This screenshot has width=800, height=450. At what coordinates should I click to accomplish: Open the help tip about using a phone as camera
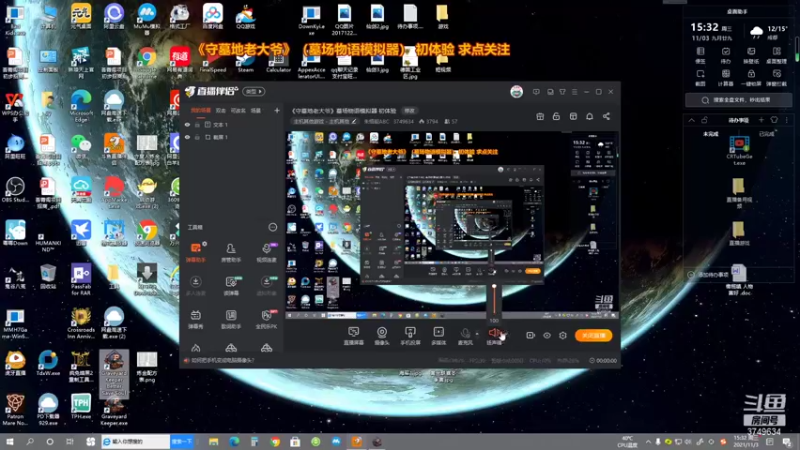[x=222, y=360]
